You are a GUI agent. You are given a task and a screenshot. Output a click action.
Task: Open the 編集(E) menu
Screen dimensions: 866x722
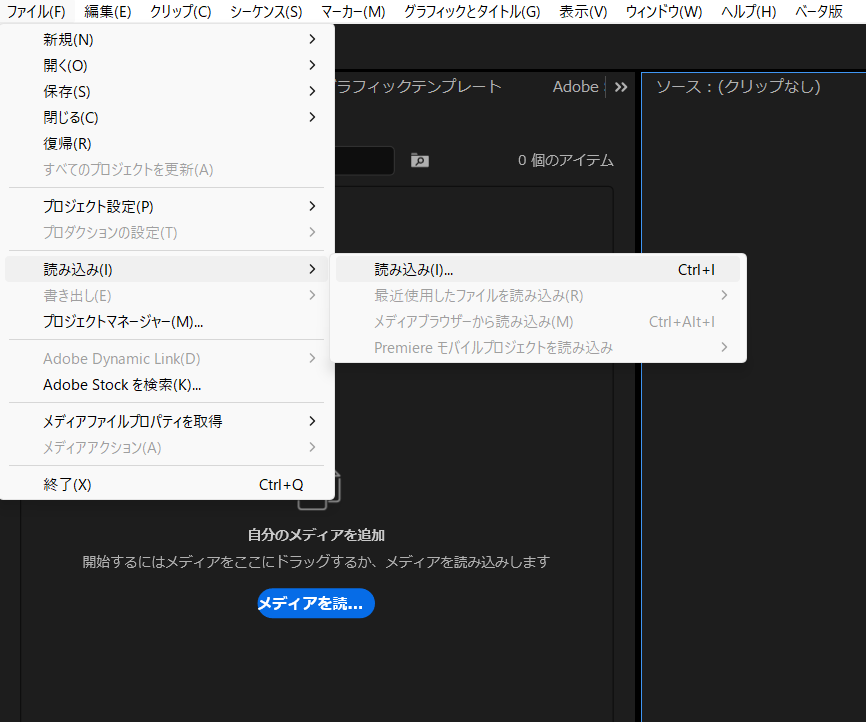108,12
